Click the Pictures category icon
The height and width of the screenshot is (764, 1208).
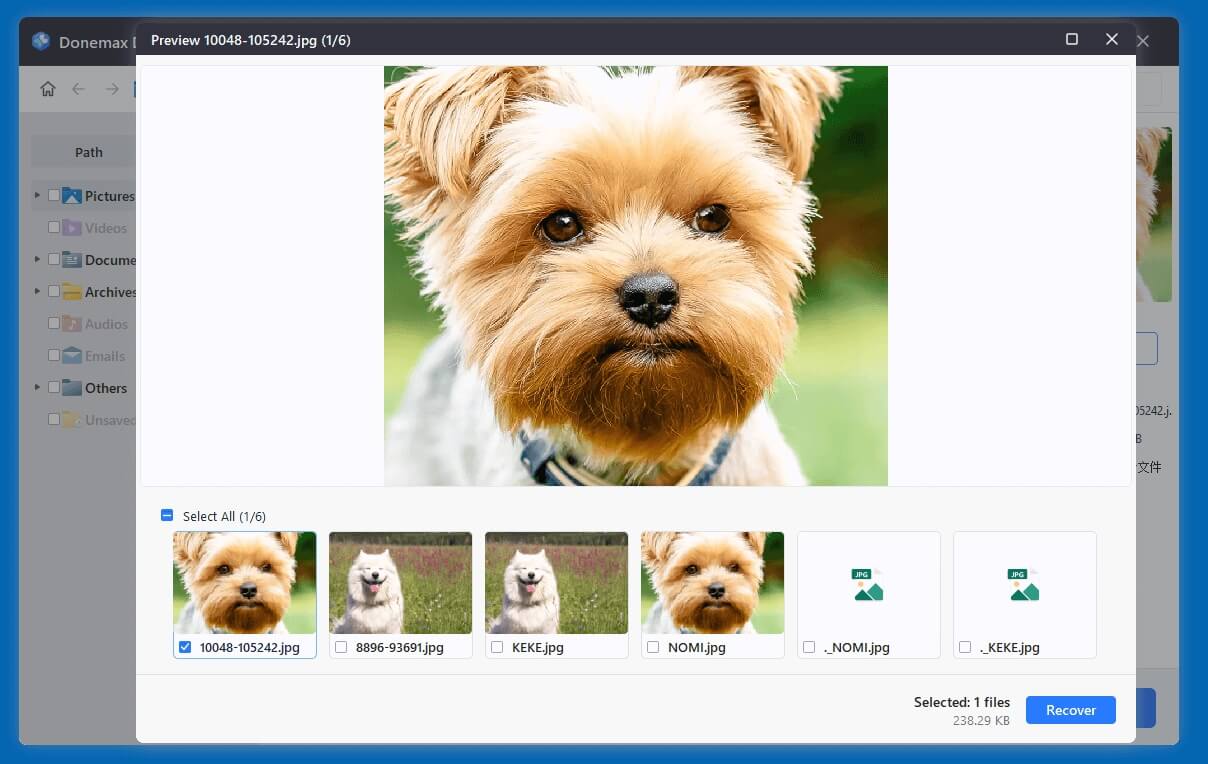coord(70,196)
